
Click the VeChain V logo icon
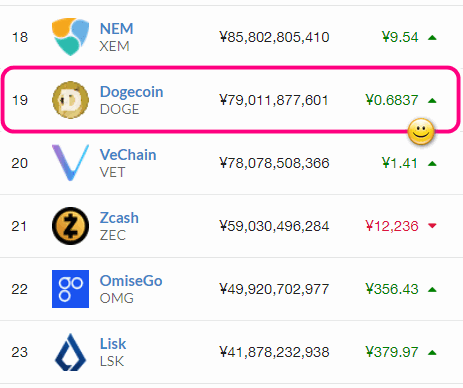click(70, 163)
